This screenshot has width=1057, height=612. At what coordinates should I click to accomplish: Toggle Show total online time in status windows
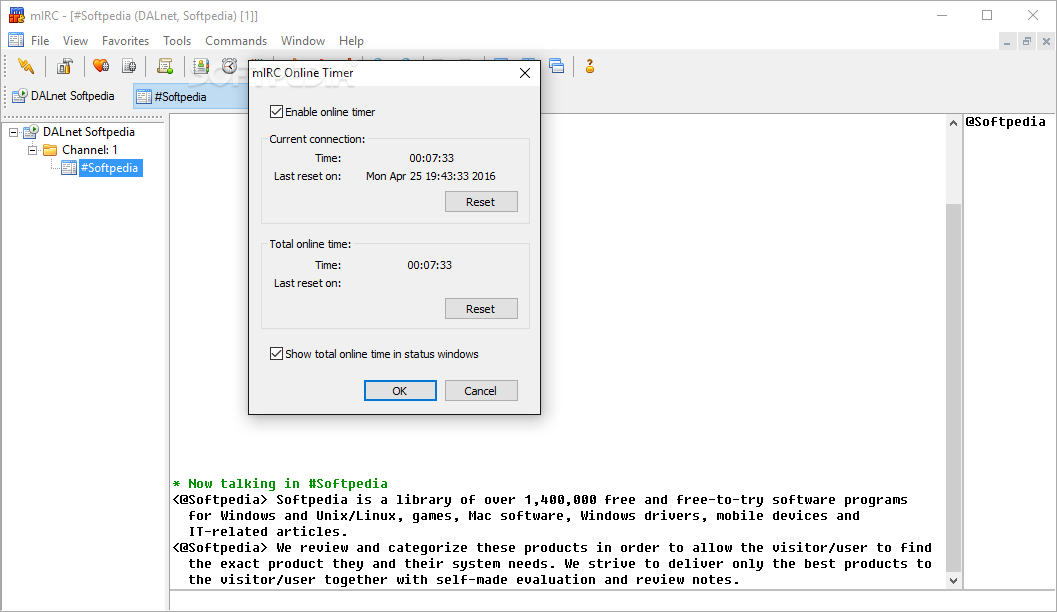pos(276,354)
